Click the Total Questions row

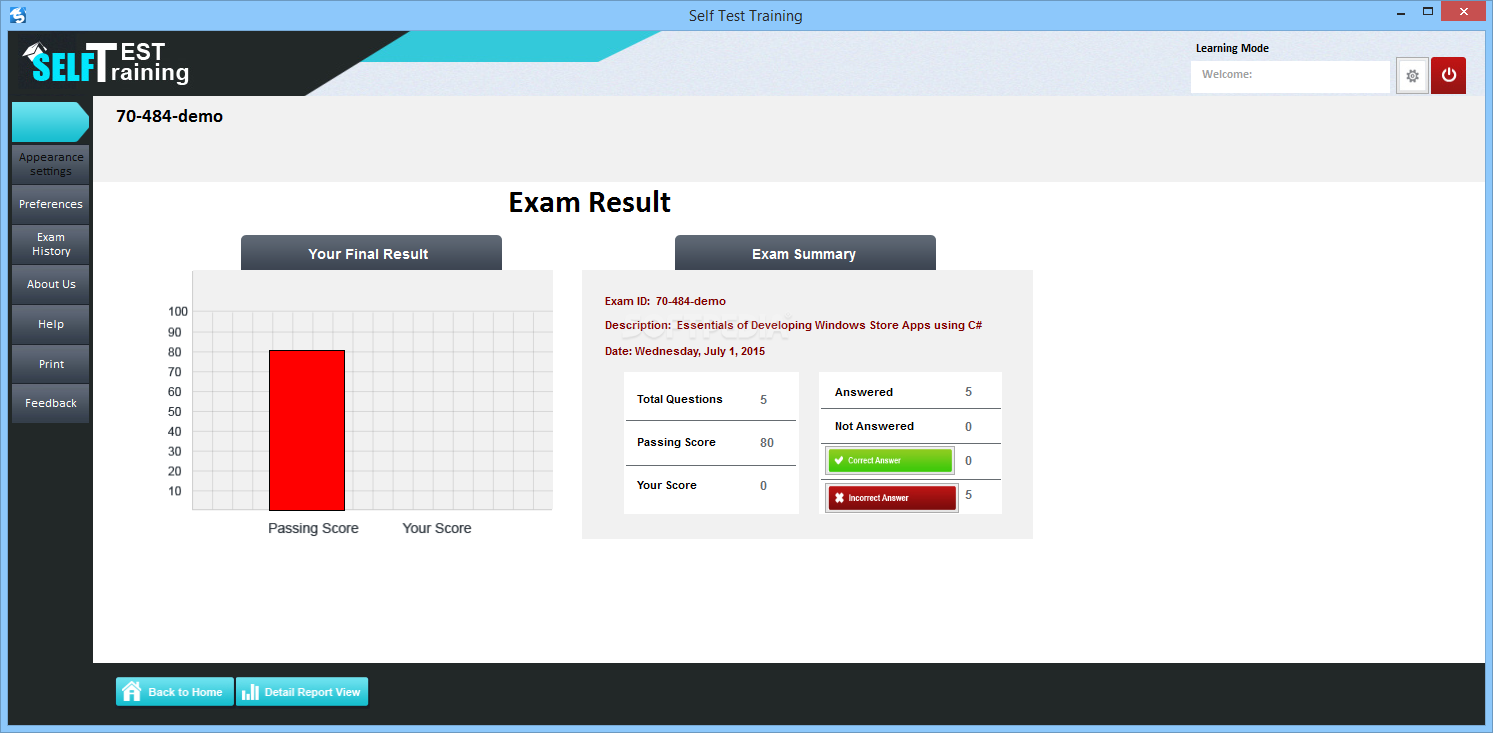pos(711,399)
